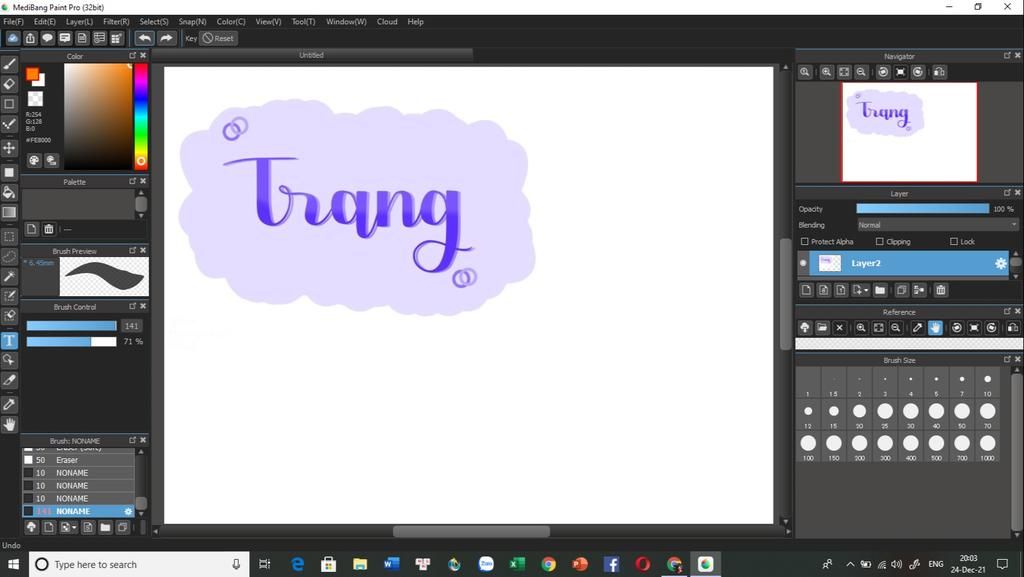Select the Text tool
1024x577 pixels.
point(9,340)
